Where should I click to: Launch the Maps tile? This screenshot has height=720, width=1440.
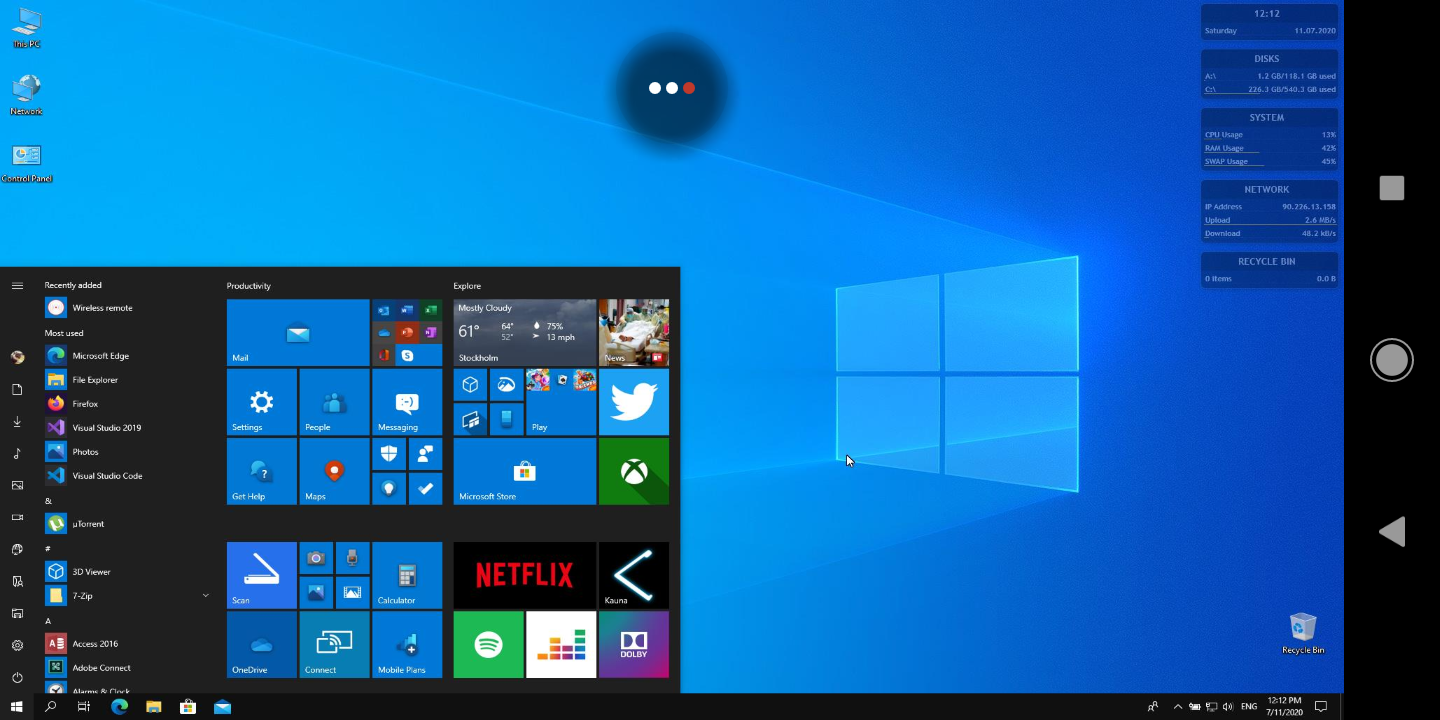(x=334, y=471)
